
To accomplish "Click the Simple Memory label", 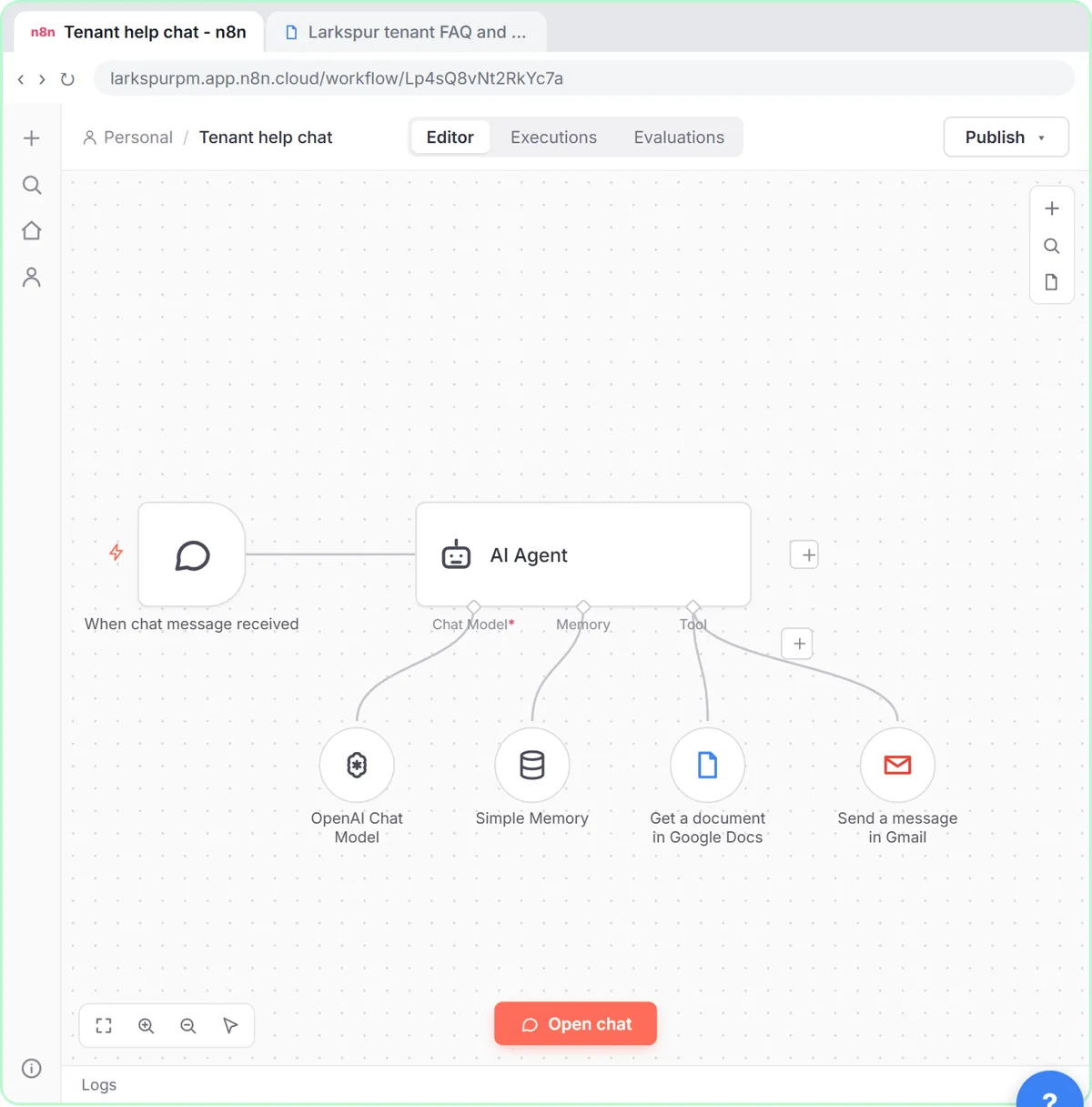I will point(532,818).
